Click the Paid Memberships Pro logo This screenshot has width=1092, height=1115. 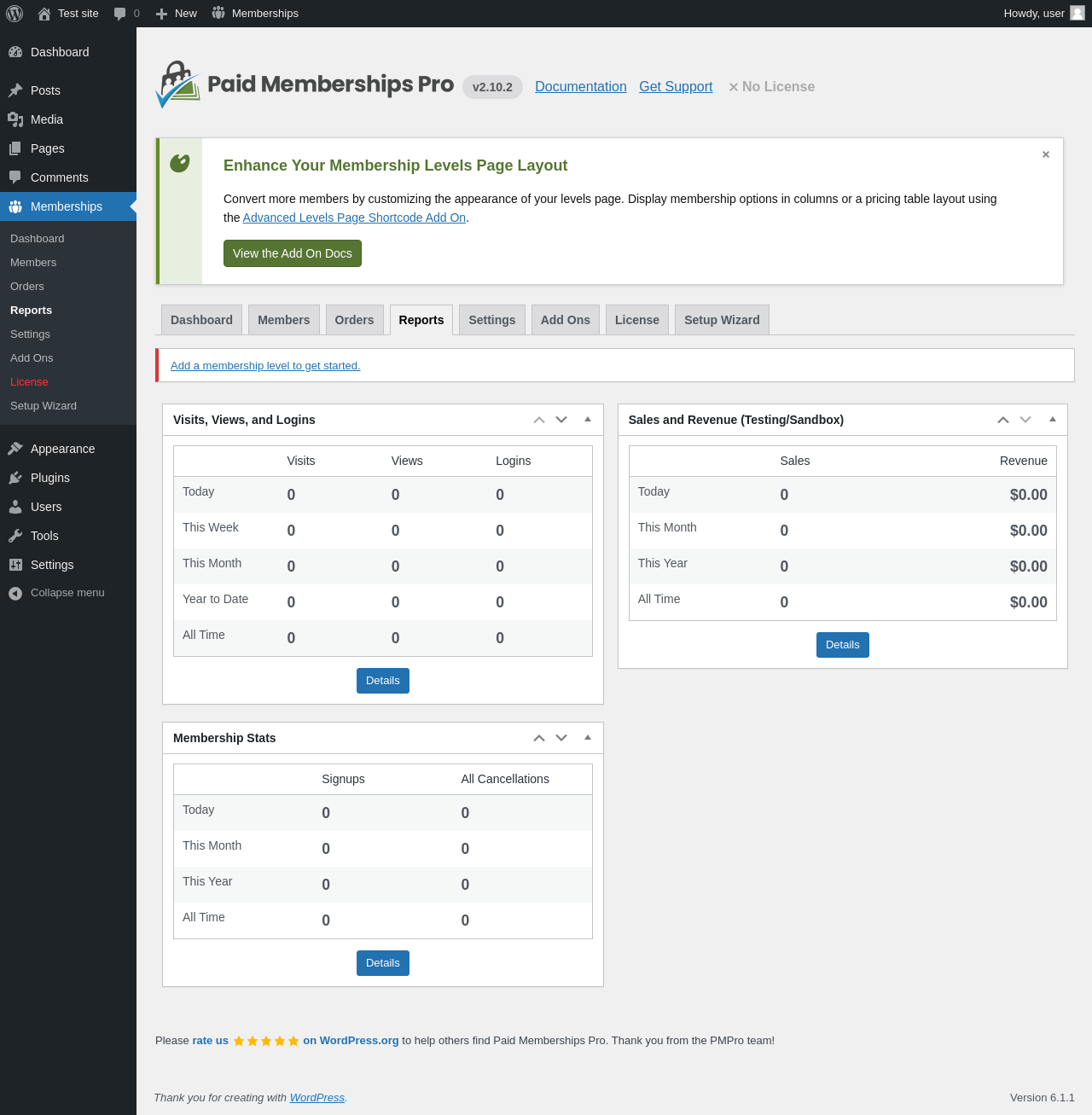click(x=305, y=84)
